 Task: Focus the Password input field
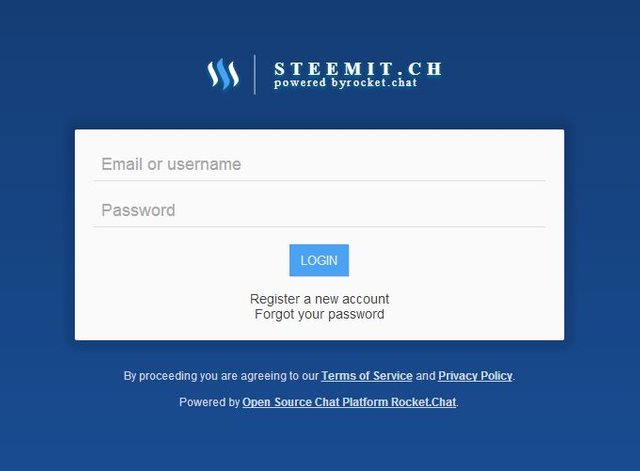pyautogui.click(x=319, y=210)
